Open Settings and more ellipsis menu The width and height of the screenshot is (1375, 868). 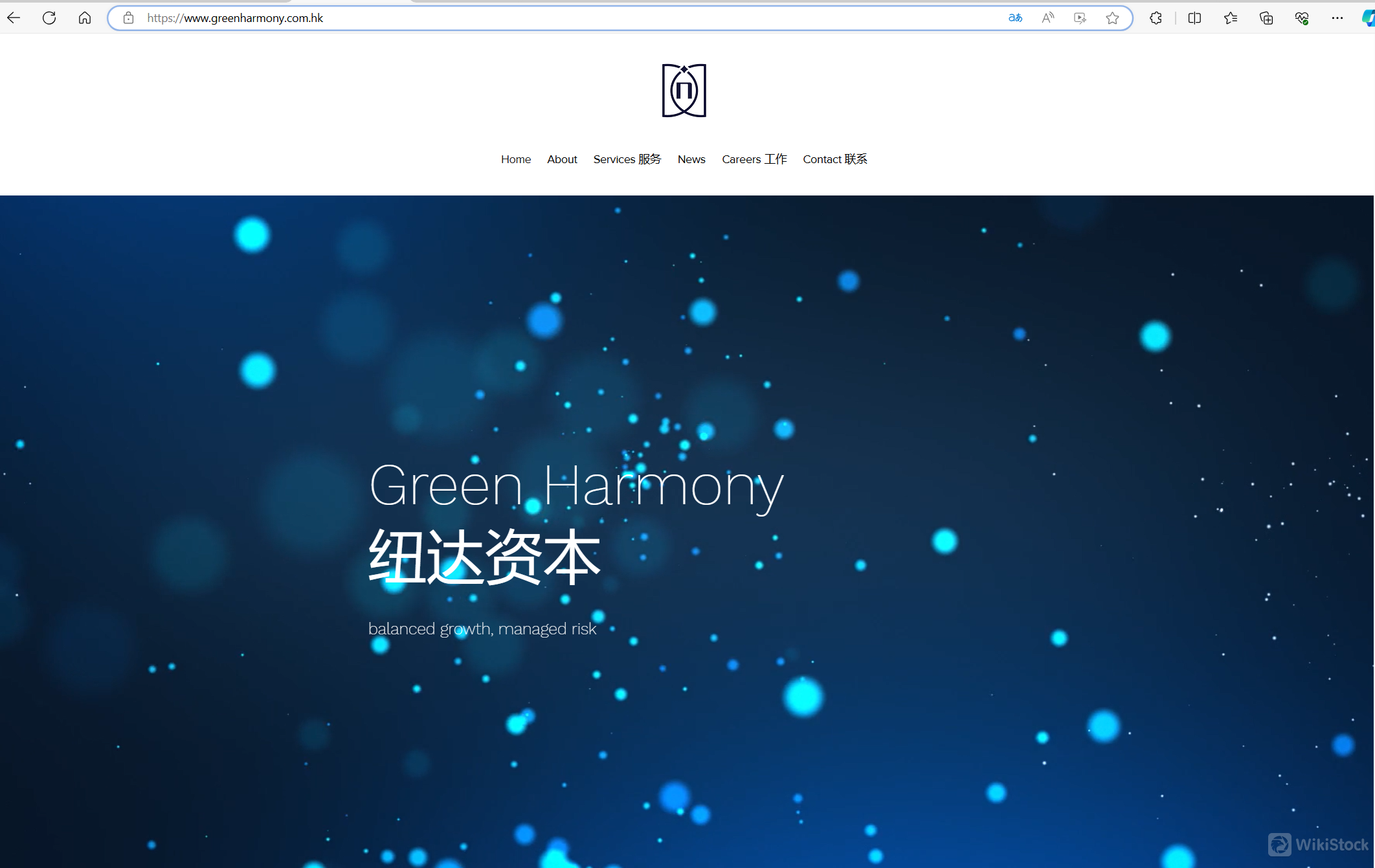click(x=1337, y=17)
